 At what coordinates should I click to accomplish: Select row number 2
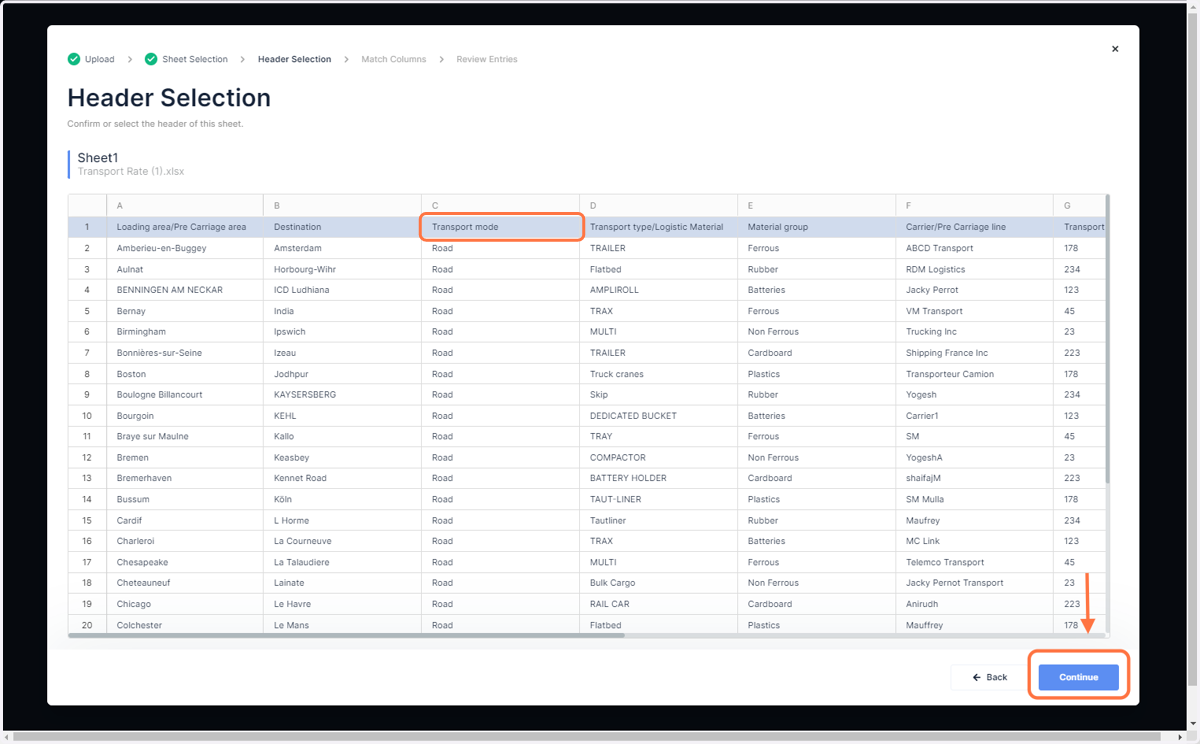[x=87, y=248]
